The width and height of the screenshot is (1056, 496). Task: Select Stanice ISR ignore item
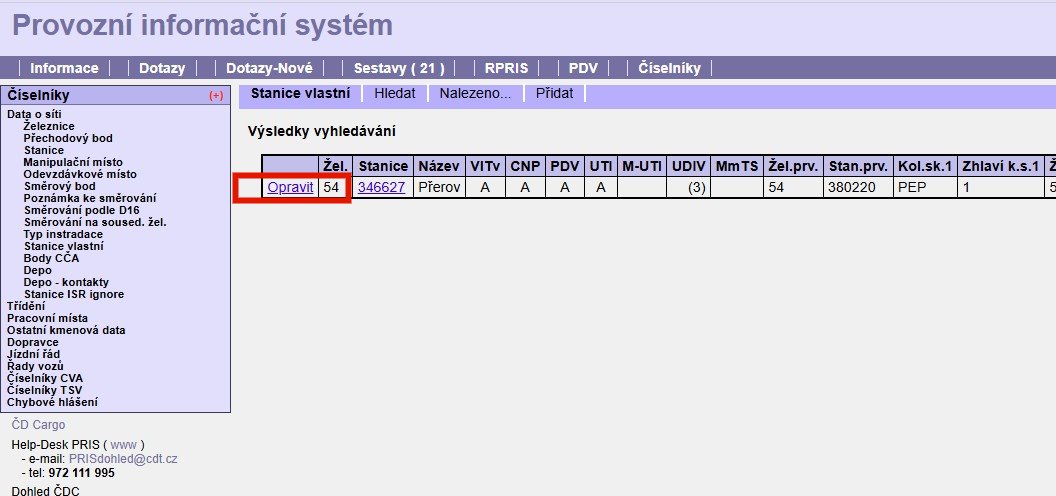click(x=74, y=294)
